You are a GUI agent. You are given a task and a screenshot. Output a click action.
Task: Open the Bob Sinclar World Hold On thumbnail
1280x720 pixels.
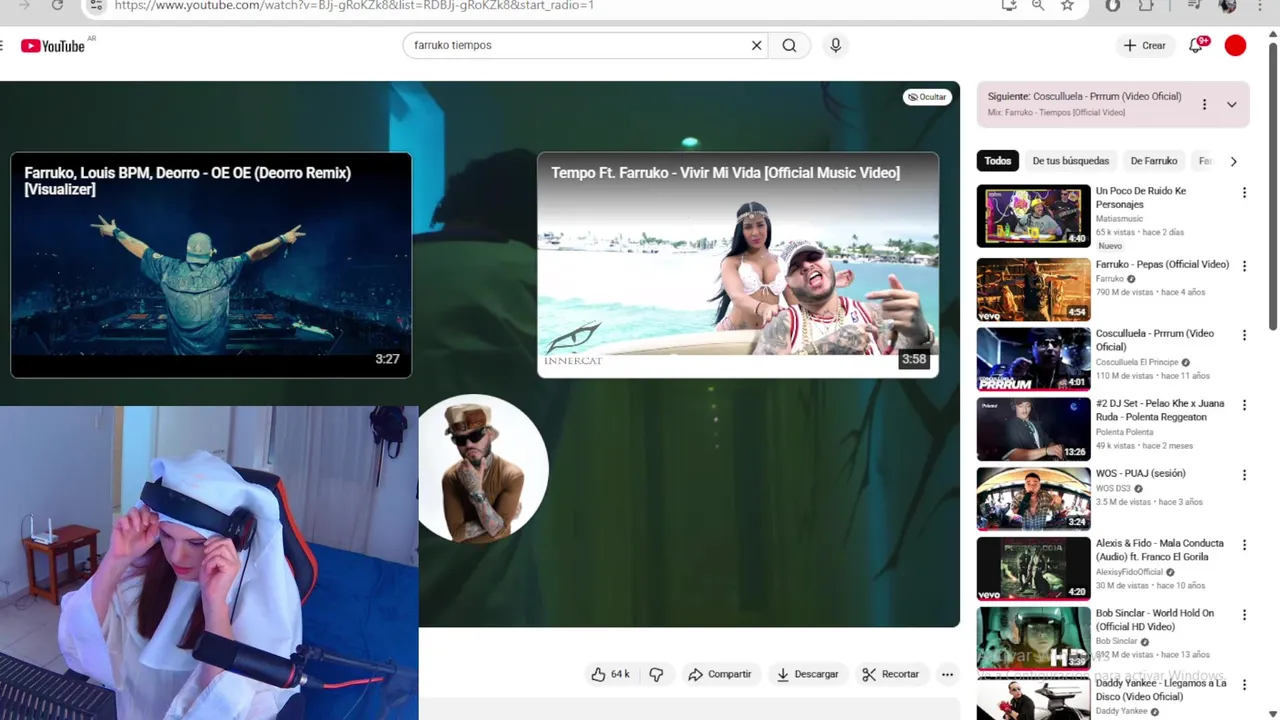(1033, 639)
